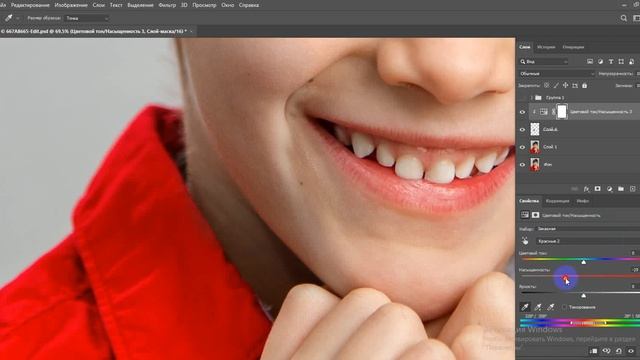Screen dimensions: 640x360
Task: Click the add layer style fx icon
Action: tap(587, 189)
